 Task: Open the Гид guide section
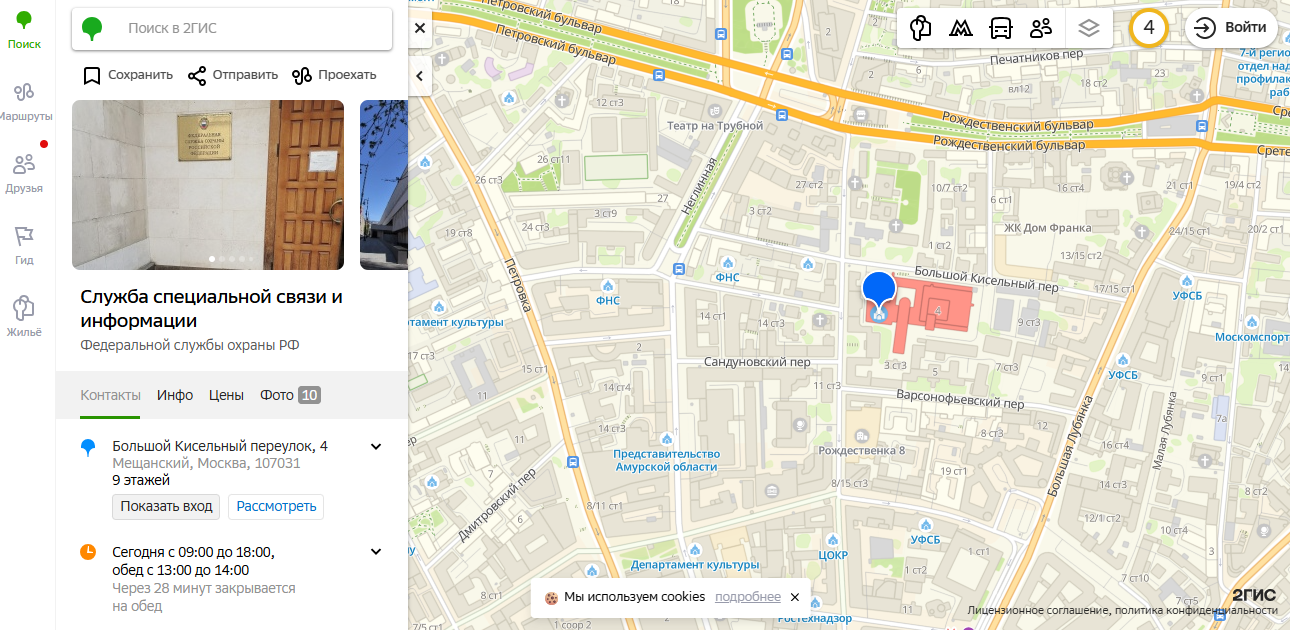(x=24, y=244)
